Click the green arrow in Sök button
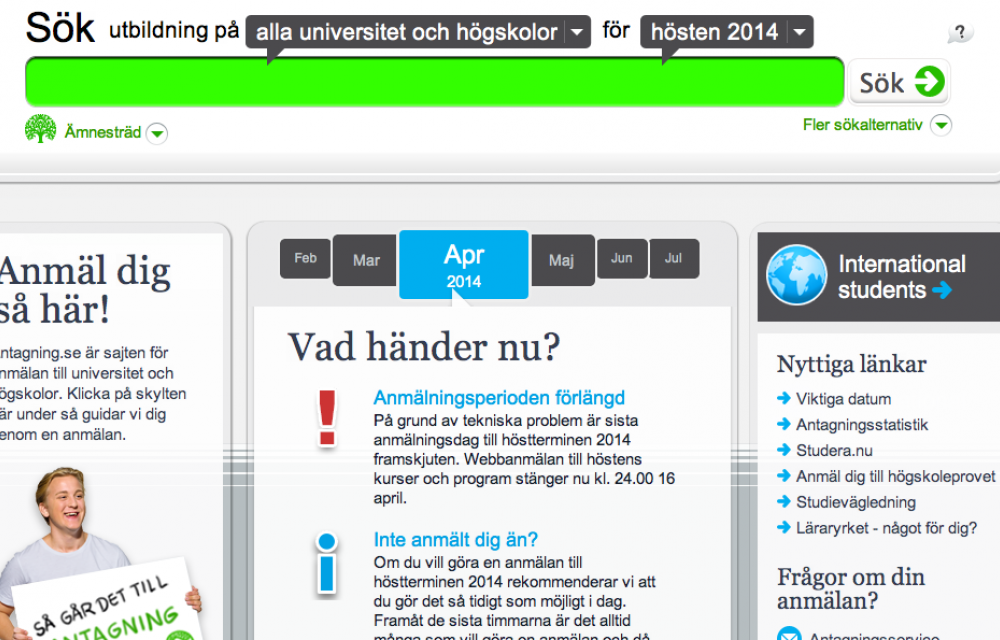Screen dimensions: 1000x640 pos(929,82)
